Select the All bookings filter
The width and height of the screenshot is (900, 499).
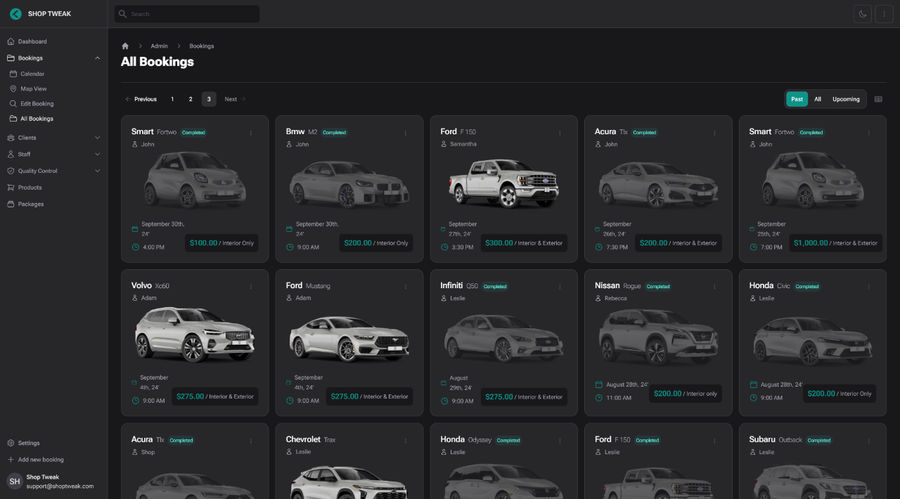[x=817, y=99]
